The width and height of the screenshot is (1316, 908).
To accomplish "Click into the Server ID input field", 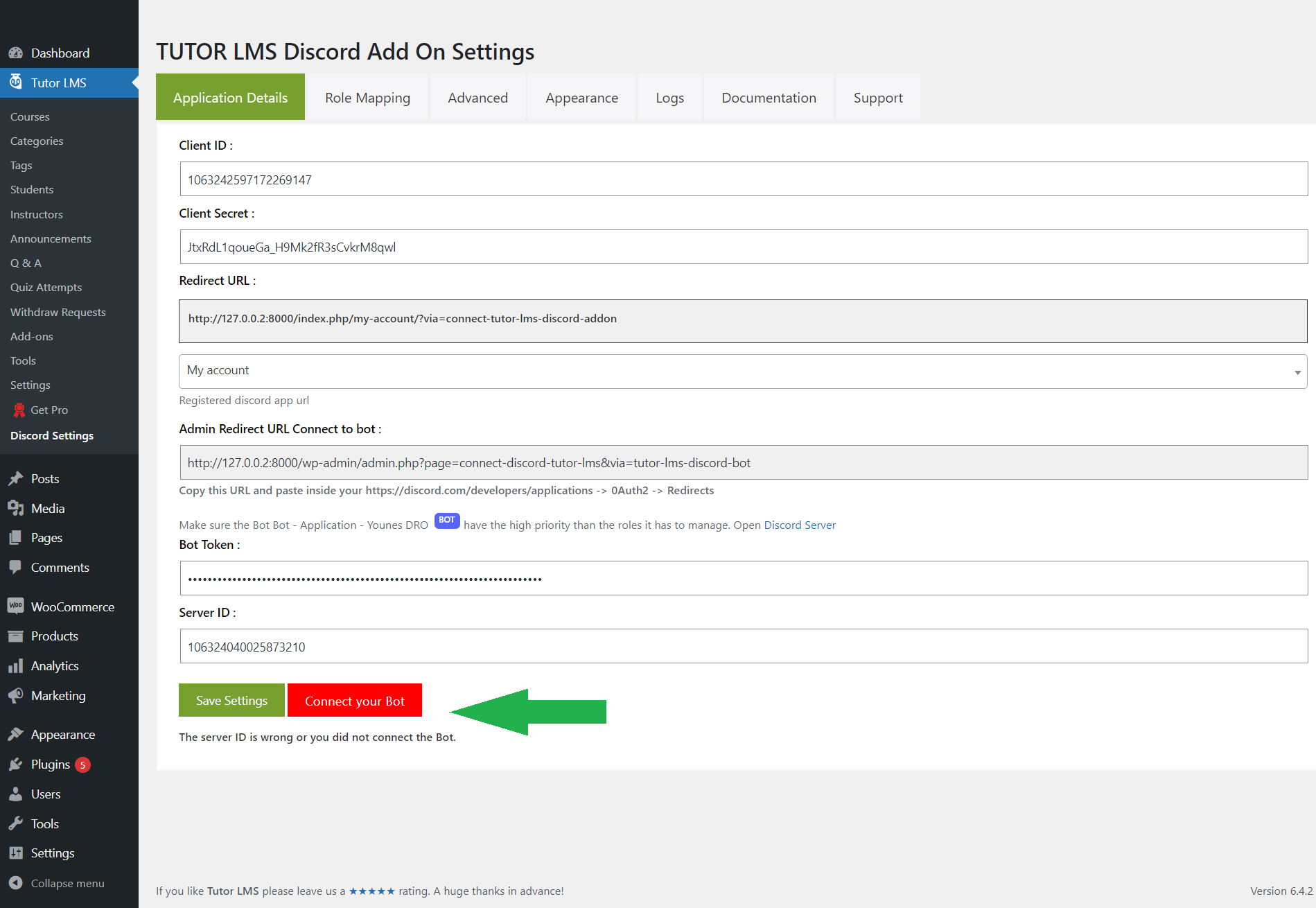I will (x=743, y=647).
